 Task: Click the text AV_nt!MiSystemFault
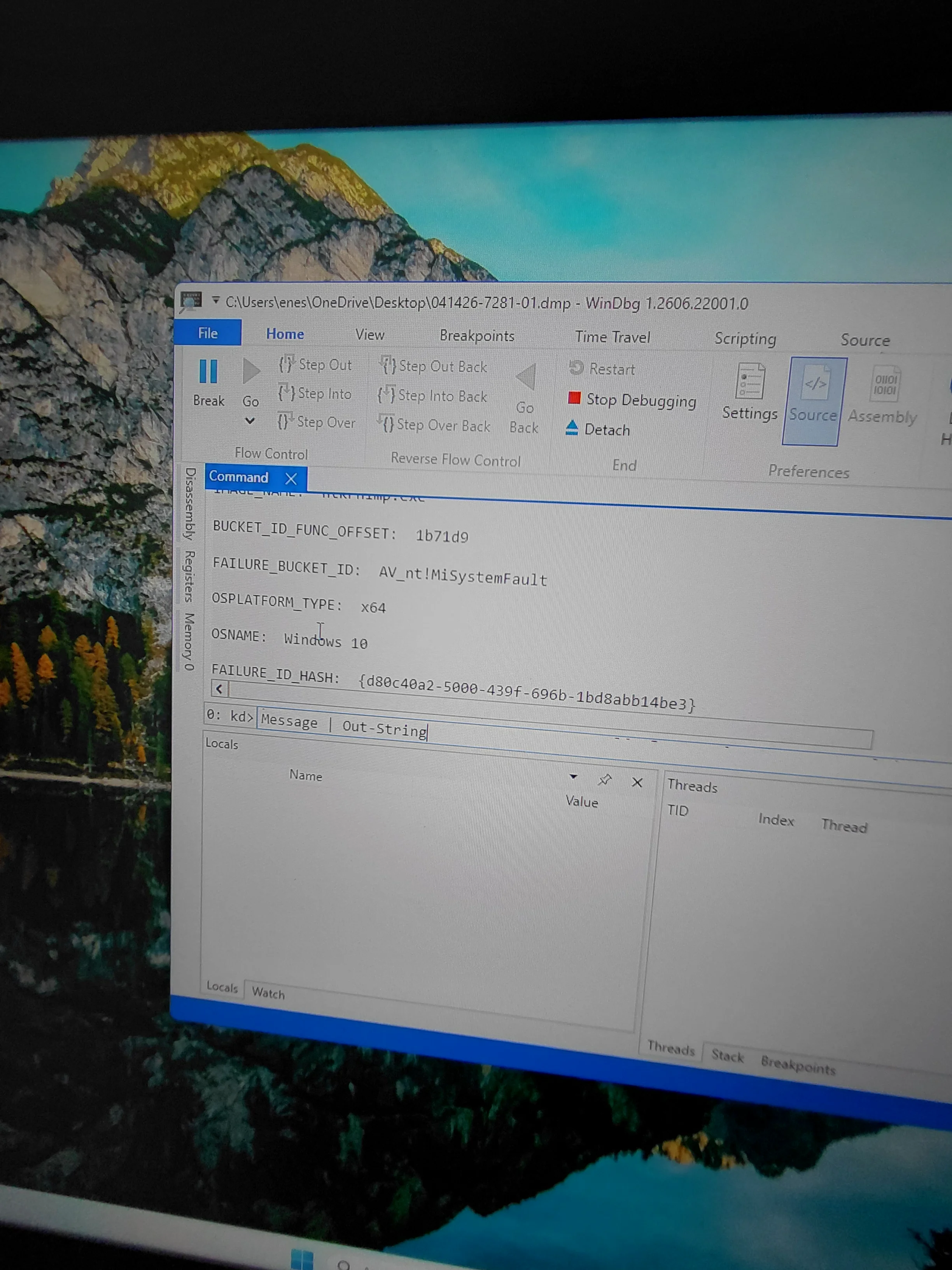point(463,575)
